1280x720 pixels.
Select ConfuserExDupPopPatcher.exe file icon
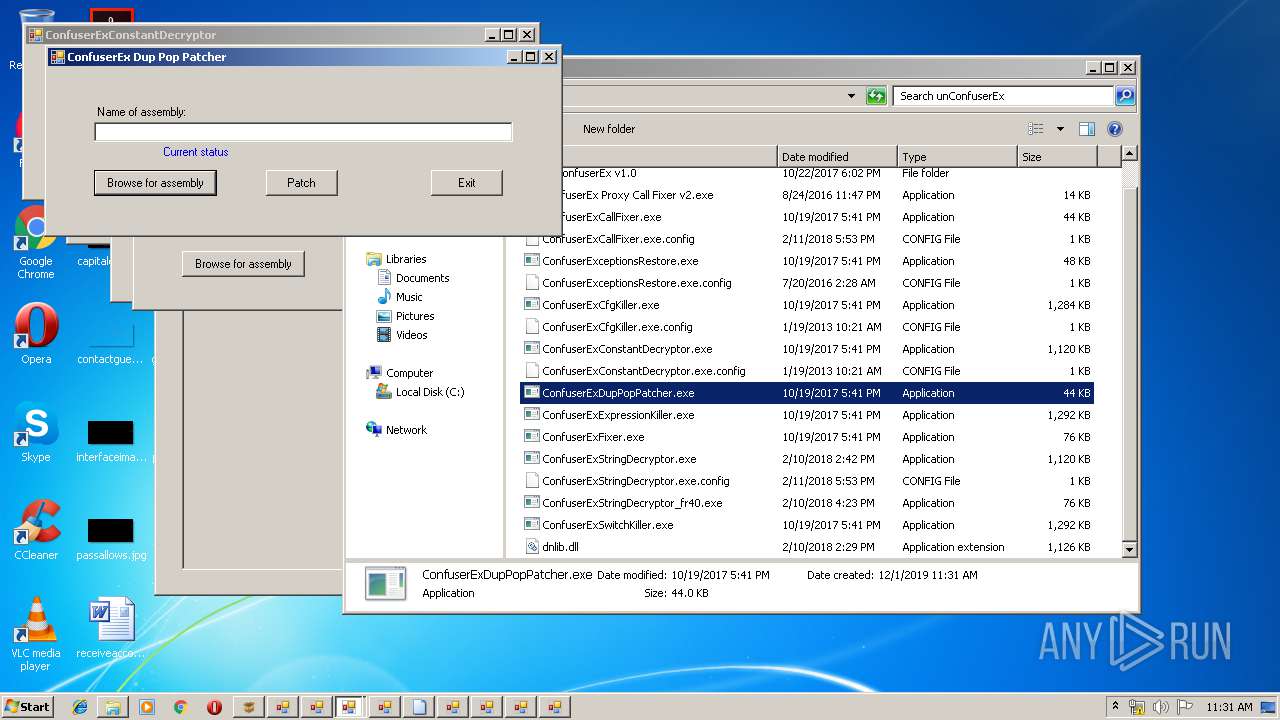tap(533, 393)
